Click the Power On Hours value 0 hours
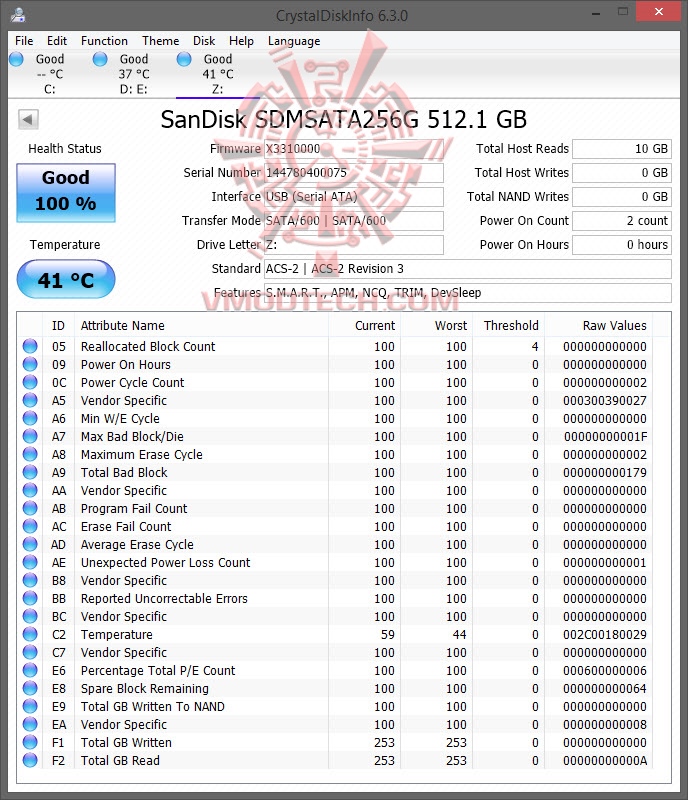The height and width of the screenshot is (800, 688). (x=622, y=245)
